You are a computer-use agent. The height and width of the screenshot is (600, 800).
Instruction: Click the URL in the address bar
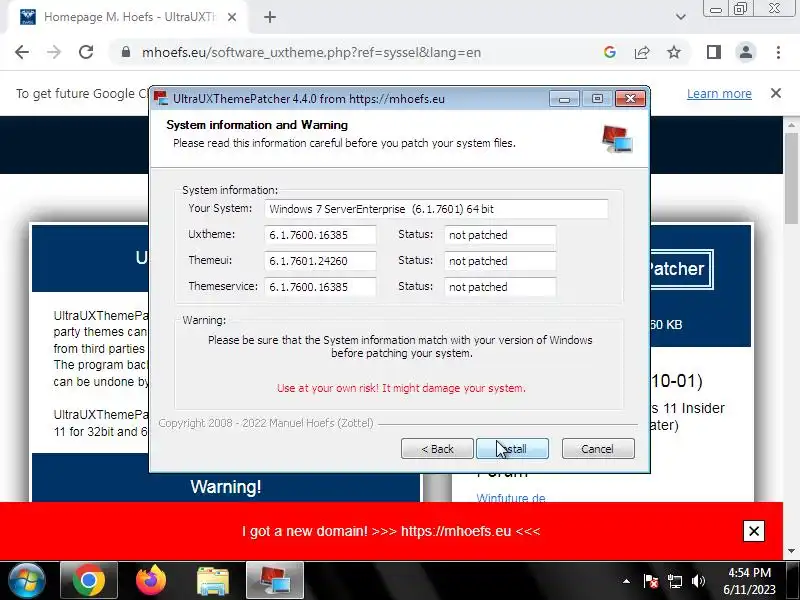coord(311,53)
